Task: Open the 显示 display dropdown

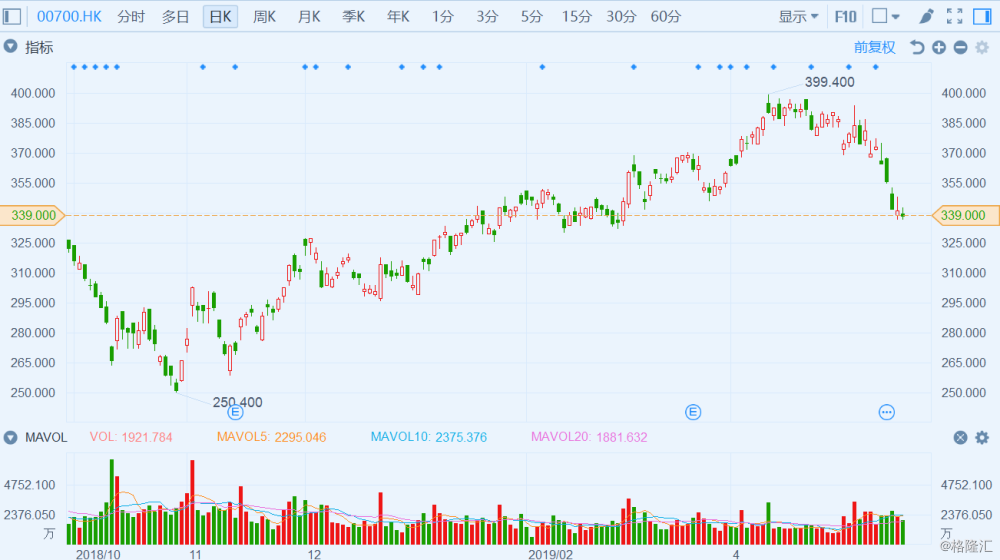Action: coord(798,17)
